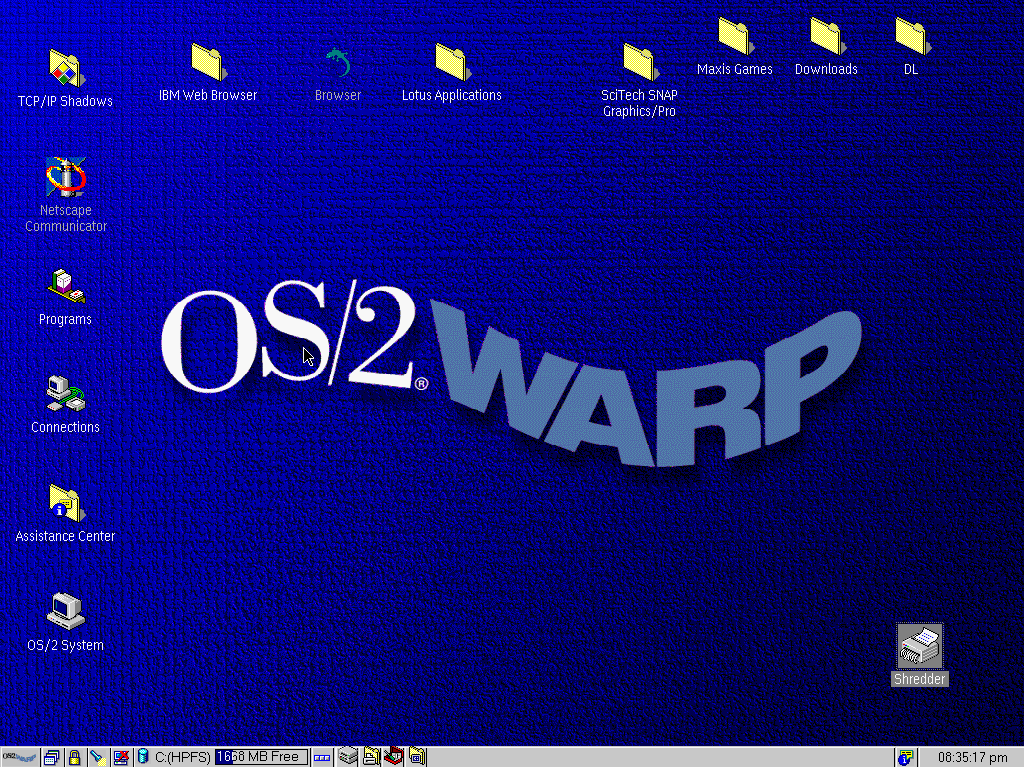Click the DL folder icon
The image size is (1024, 767).
[912, 36]
